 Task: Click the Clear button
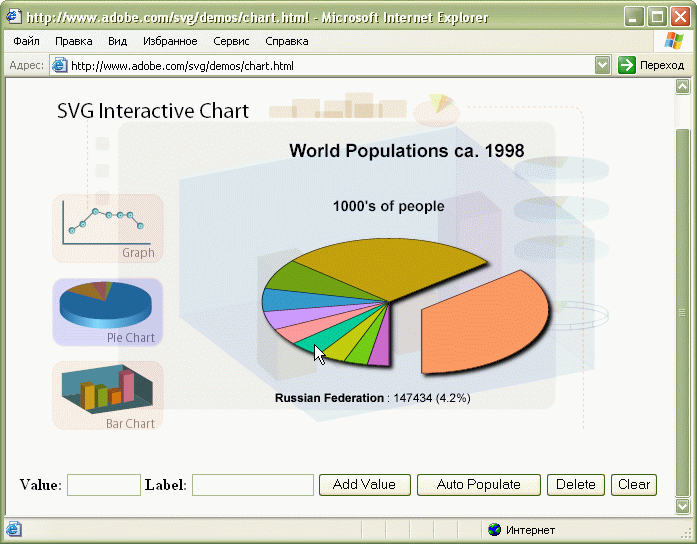634,484
